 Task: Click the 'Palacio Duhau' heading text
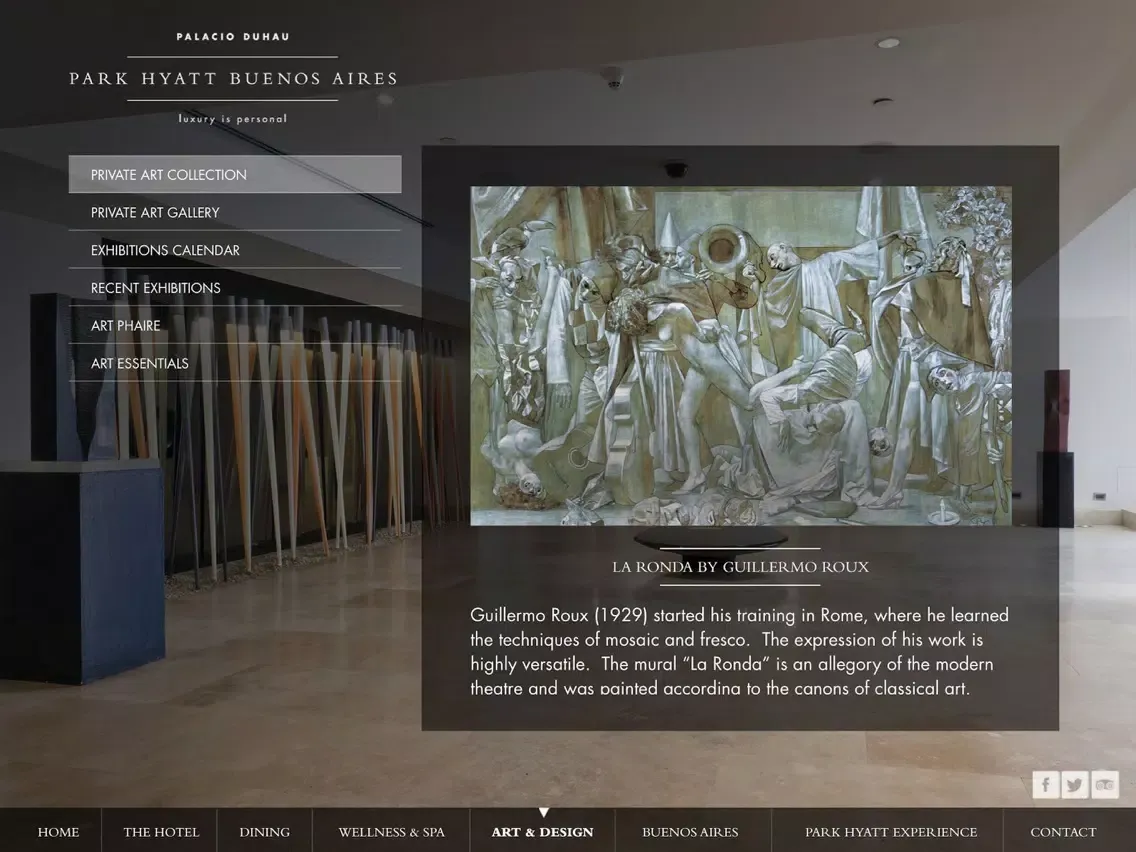tap(233, 36)
